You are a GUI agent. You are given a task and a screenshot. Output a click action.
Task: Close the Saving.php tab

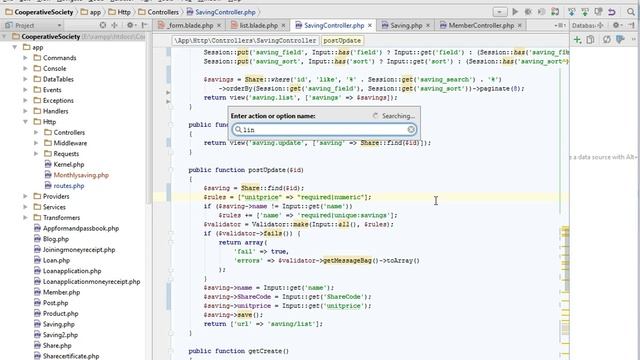point(428,25)
